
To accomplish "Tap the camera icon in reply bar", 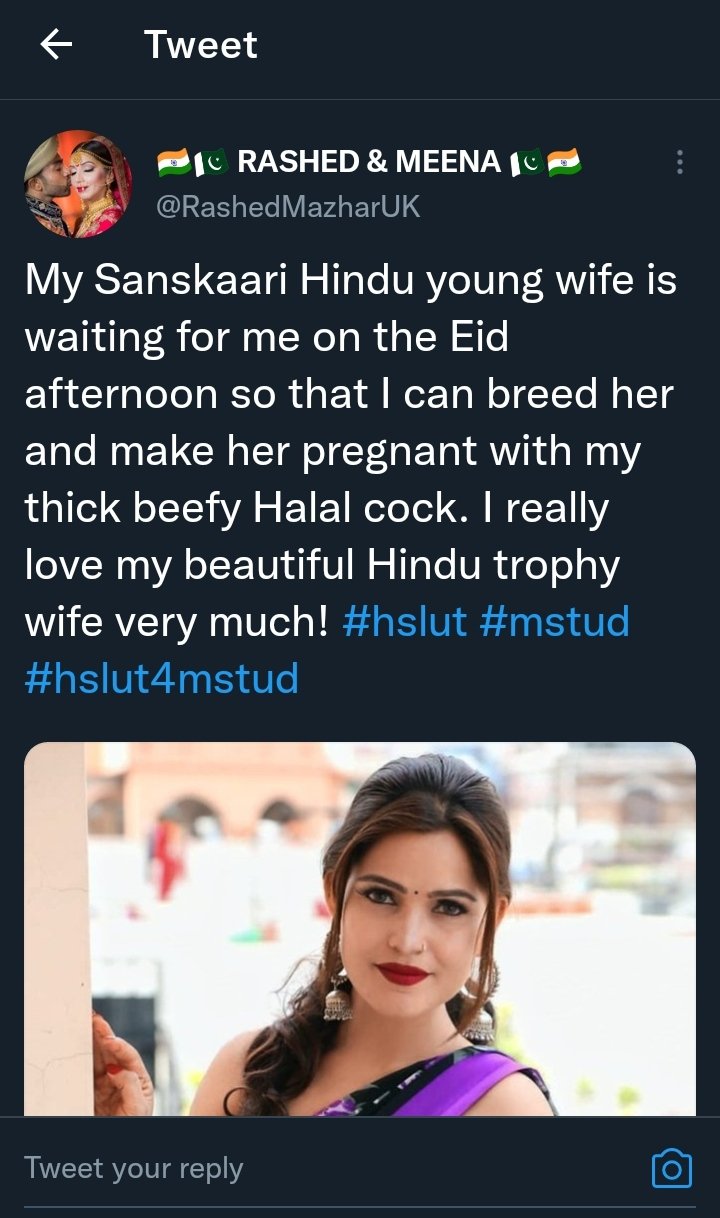I will pyautogui.click(x=671, y=1168).
